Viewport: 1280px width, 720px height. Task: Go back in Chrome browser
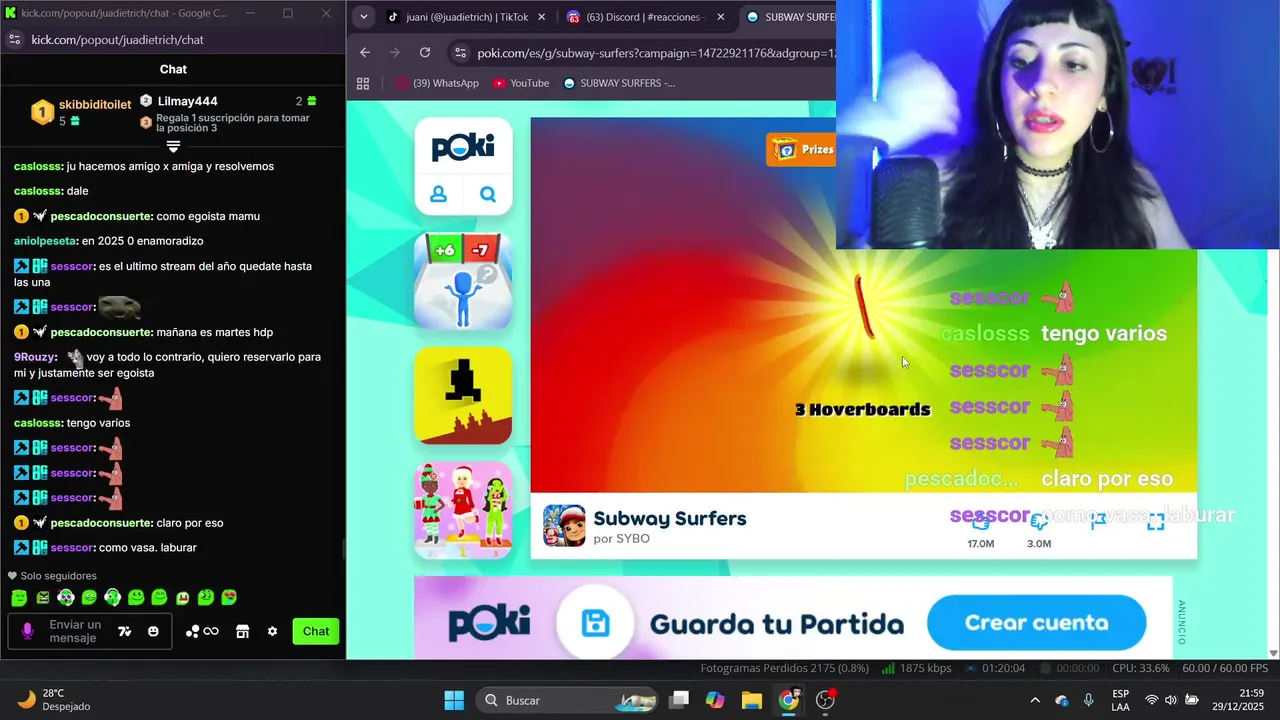pyautogui.click(x=365, y=52)
